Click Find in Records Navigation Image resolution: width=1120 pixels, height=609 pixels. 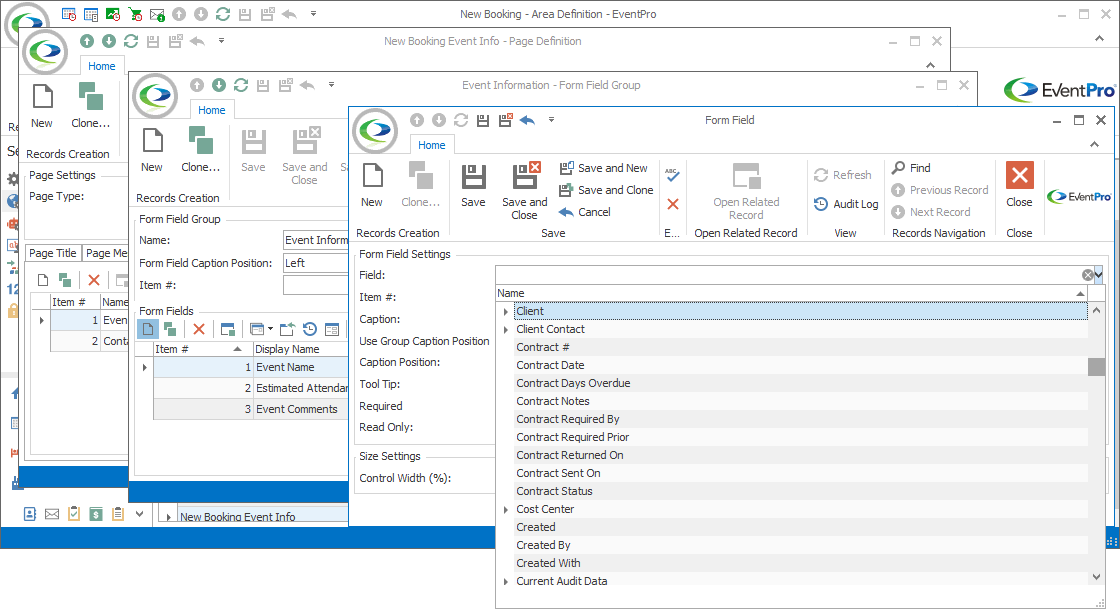[x=911, y=168]
